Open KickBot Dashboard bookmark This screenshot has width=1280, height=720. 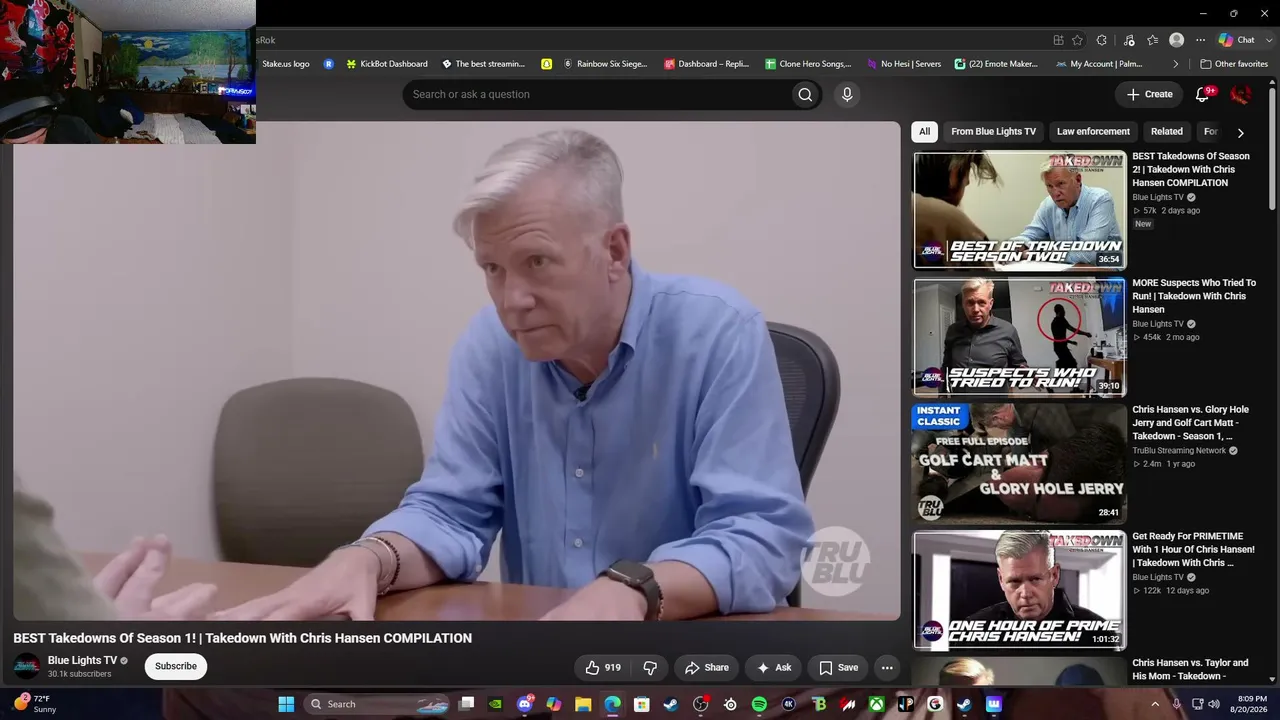[386, 64]
